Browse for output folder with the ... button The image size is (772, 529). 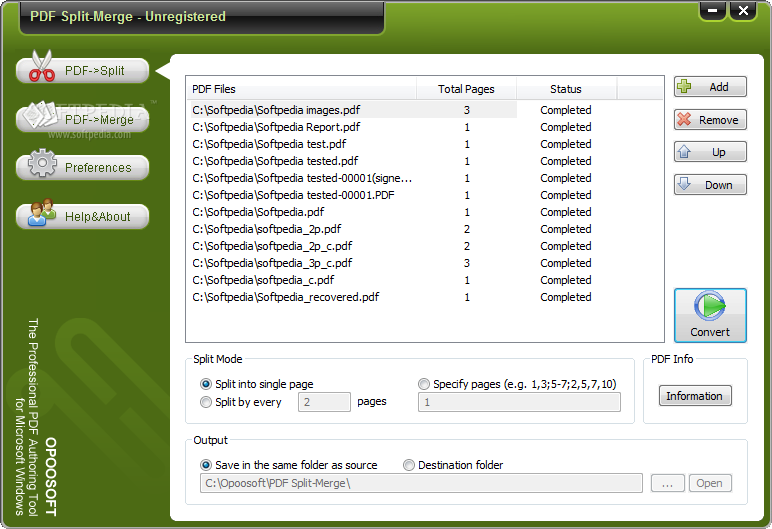click(x=667, y=483)
